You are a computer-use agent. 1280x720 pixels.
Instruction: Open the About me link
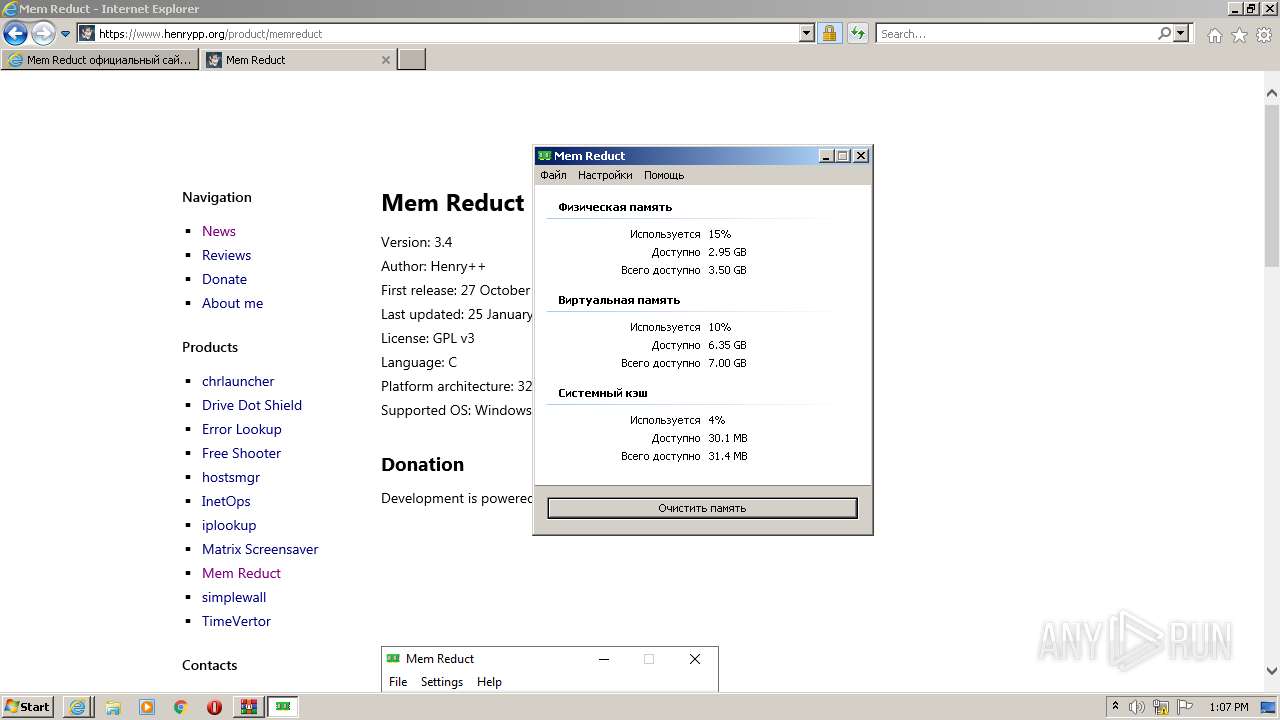(232, 303)
